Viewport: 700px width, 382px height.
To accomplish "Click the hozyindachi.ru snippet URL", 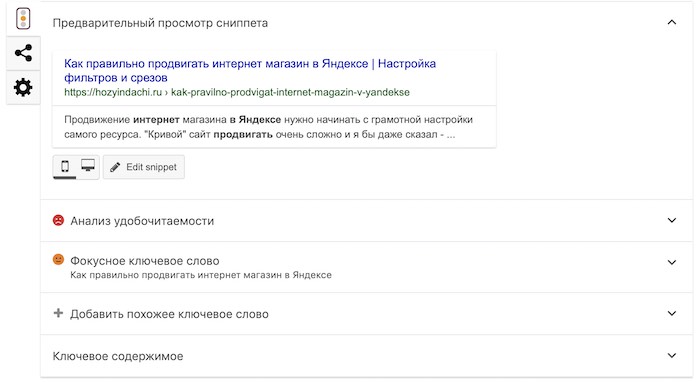I will [x=237, y=92].
